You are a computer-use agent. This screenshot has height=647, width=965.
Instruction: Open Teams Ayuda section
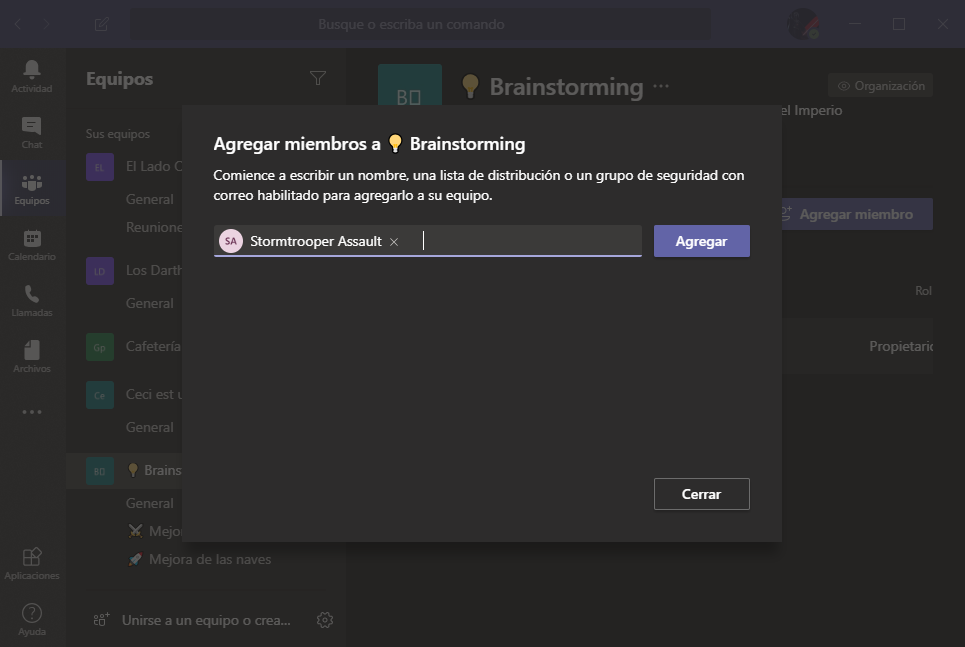point(32,618)
